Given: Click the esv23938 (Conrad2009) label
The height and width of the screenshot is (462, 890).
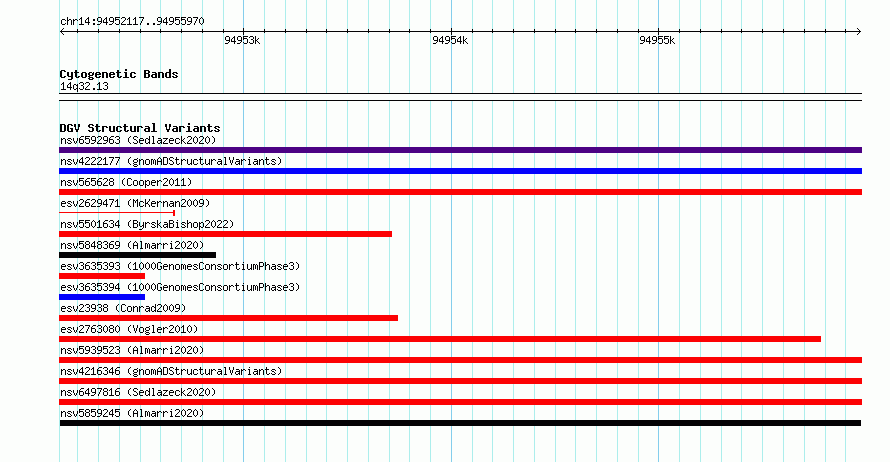Looking at the screenshot, I should pyautogui.click(x=123, y=308).
